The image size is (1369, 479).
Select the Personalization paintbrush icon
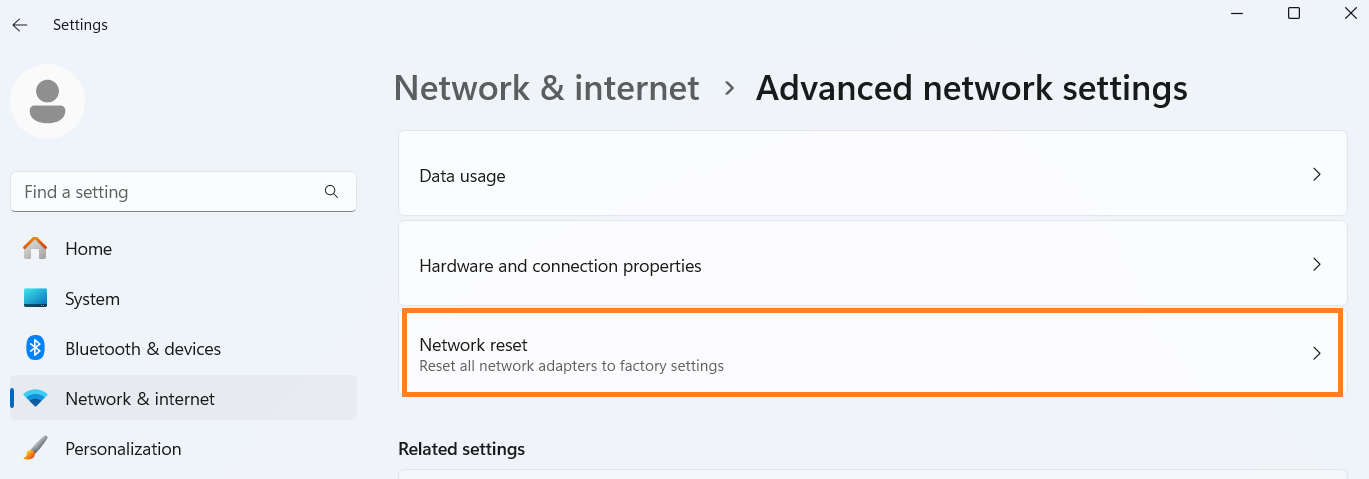pos(35,449)
